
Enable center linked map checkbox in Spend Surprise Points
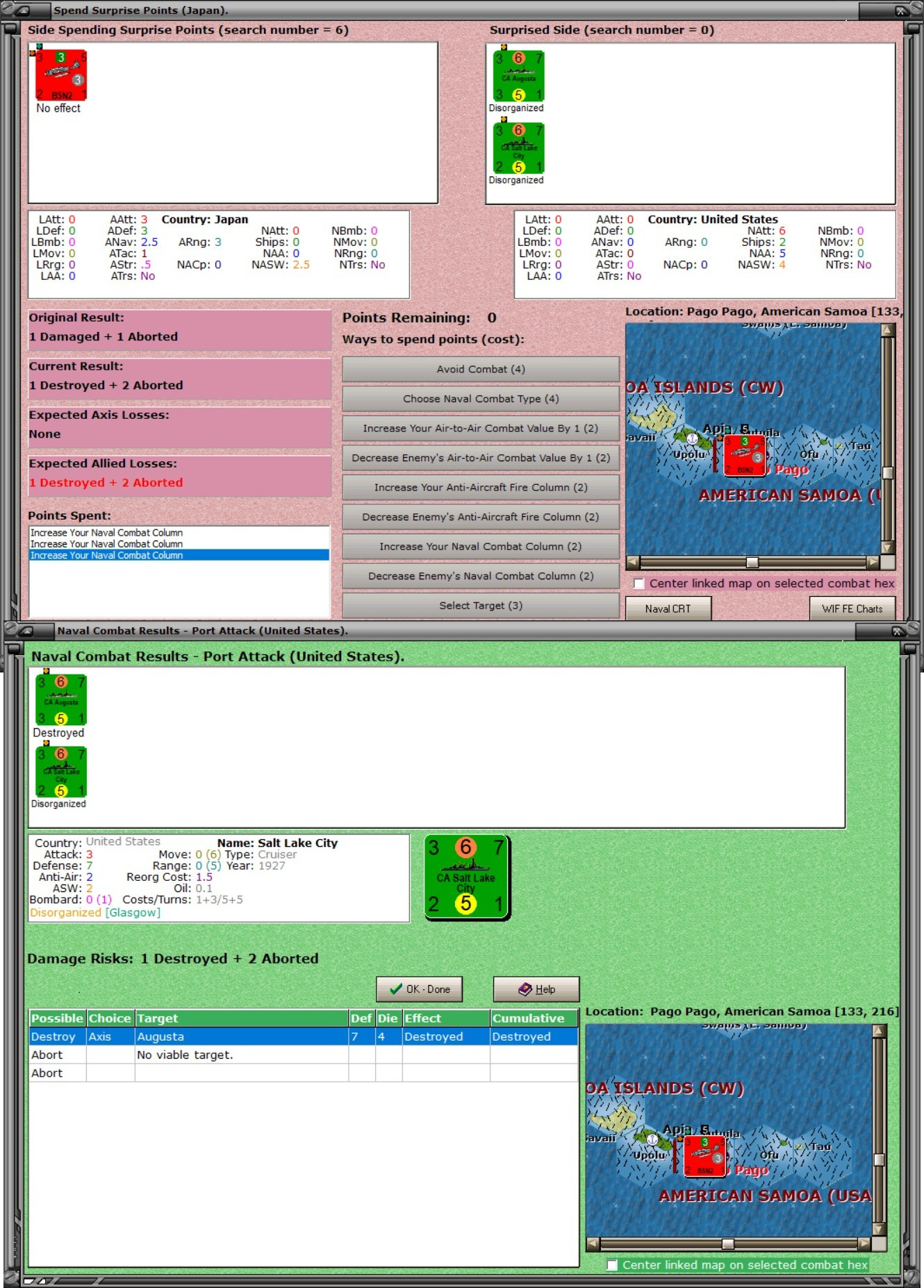click(639, 584)
